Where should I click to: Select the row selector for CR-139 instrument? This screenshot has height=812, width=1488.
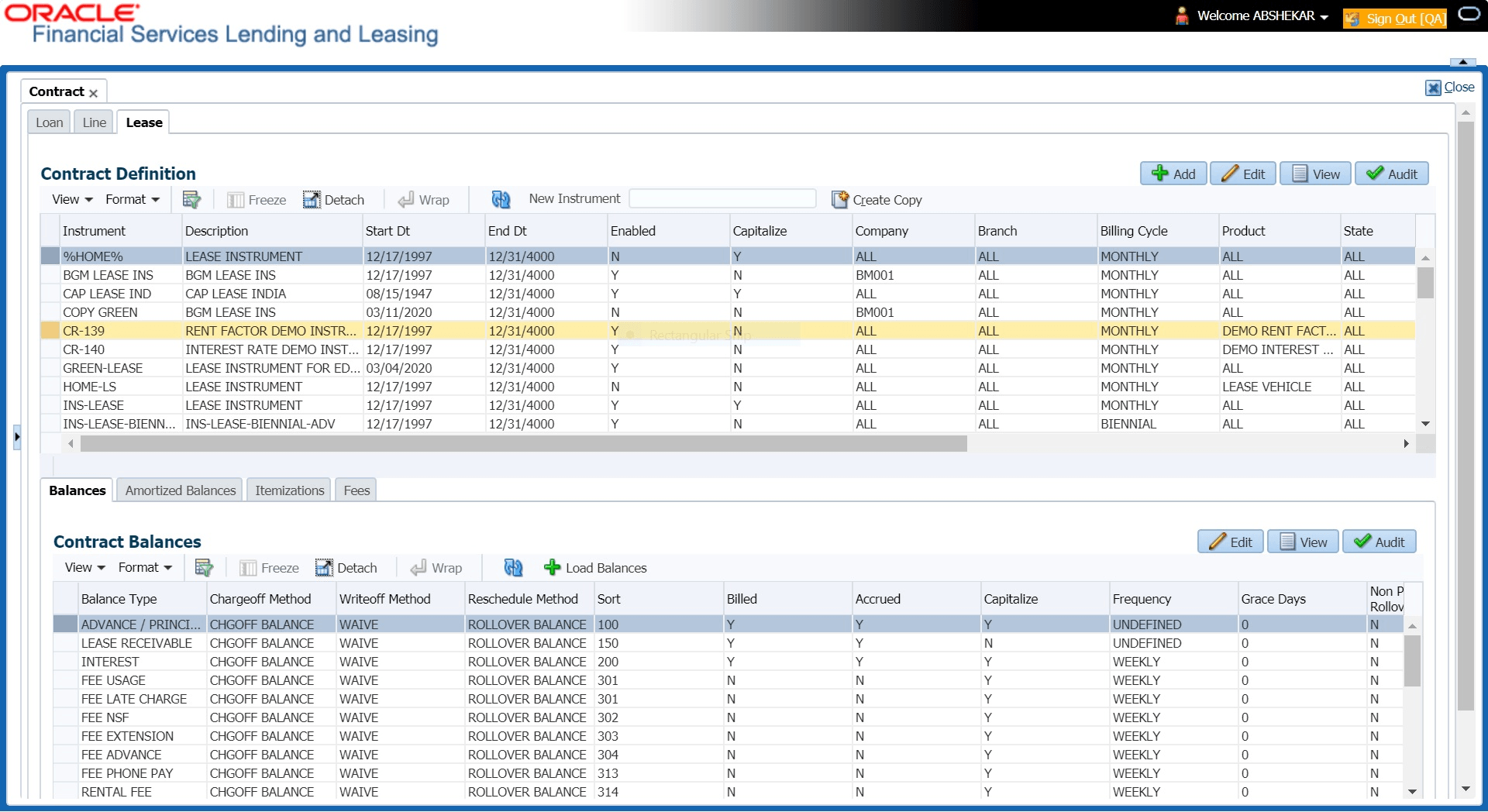click(50, 331)
